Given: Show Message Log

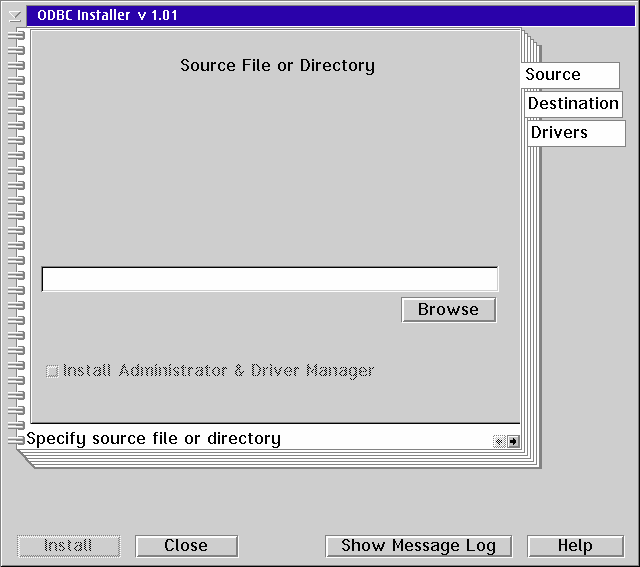Looking at the screenshot, I should [x=418, y=546].
